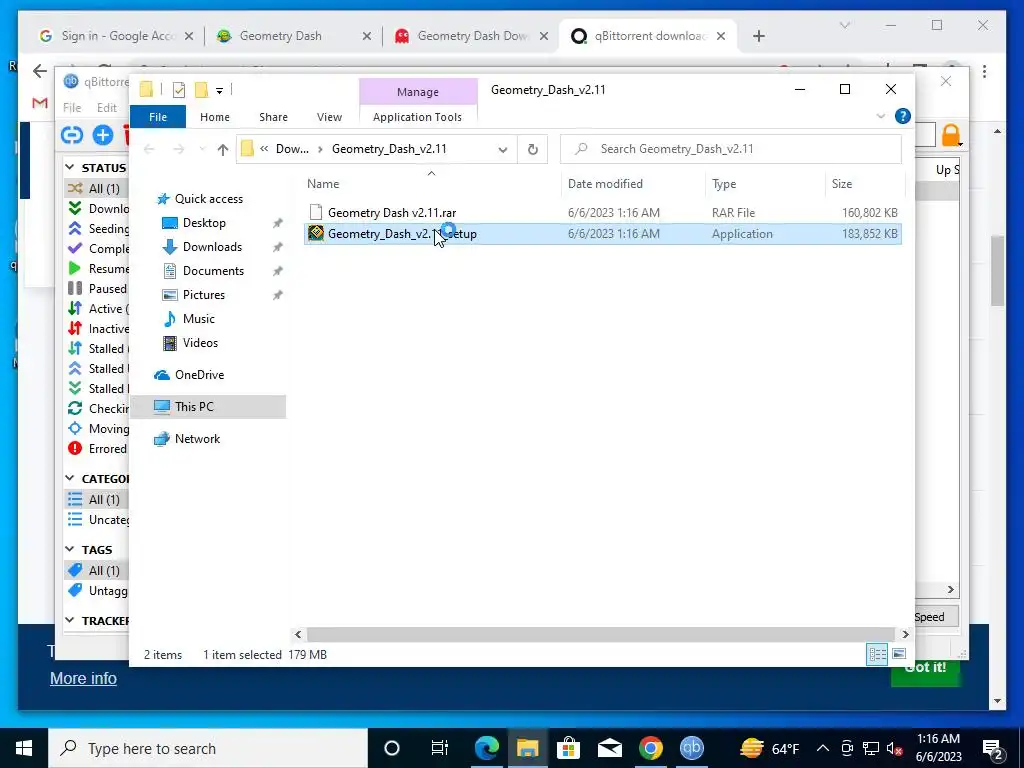The width and height of the screenshot is (1024, 768).
Task: Select Network in the navigation pane
Action: [197, 439]
